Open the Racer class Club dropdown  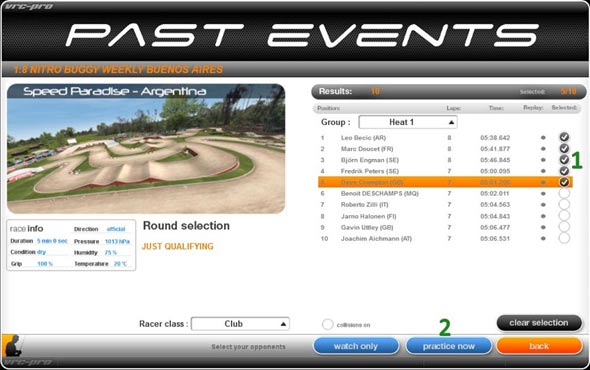[240, 324]
